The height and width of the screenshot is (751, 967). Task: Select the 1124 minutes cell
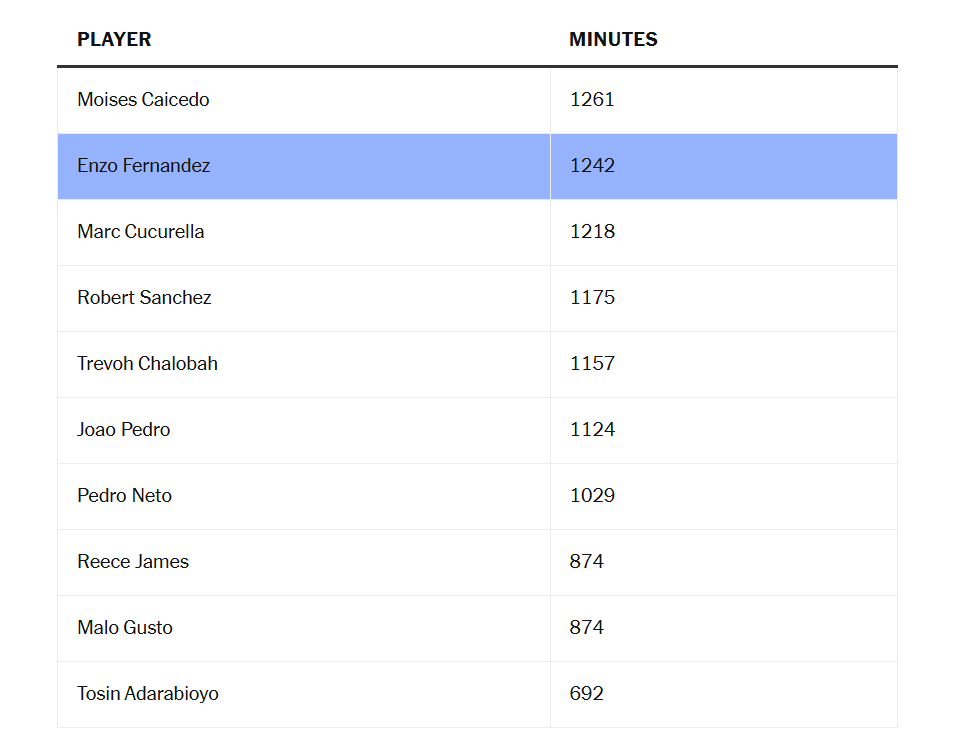592,430
